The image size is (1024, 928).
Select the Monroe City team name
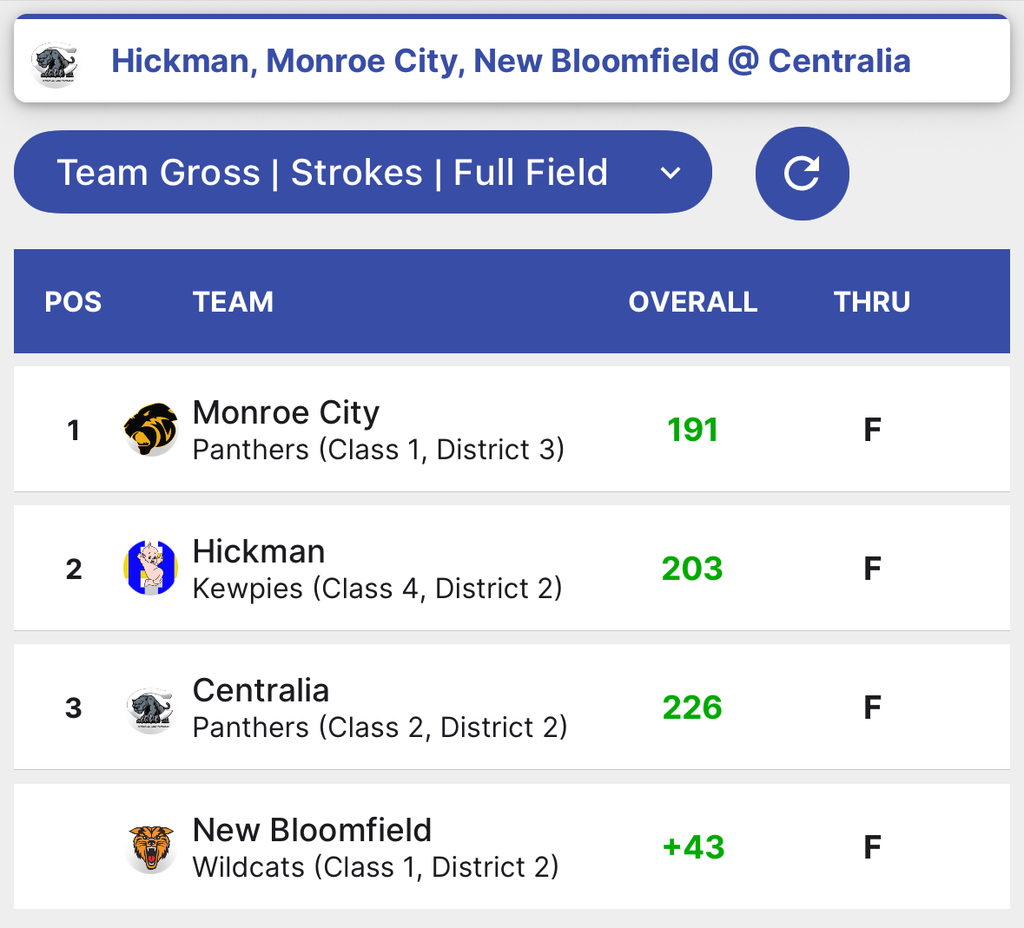tap(286, 413)
